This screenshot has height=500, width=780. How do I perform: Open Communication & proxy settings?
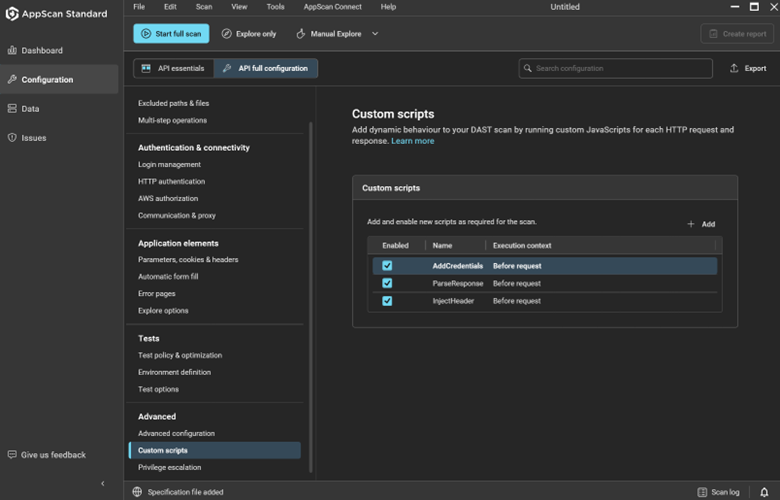point(177,215)
